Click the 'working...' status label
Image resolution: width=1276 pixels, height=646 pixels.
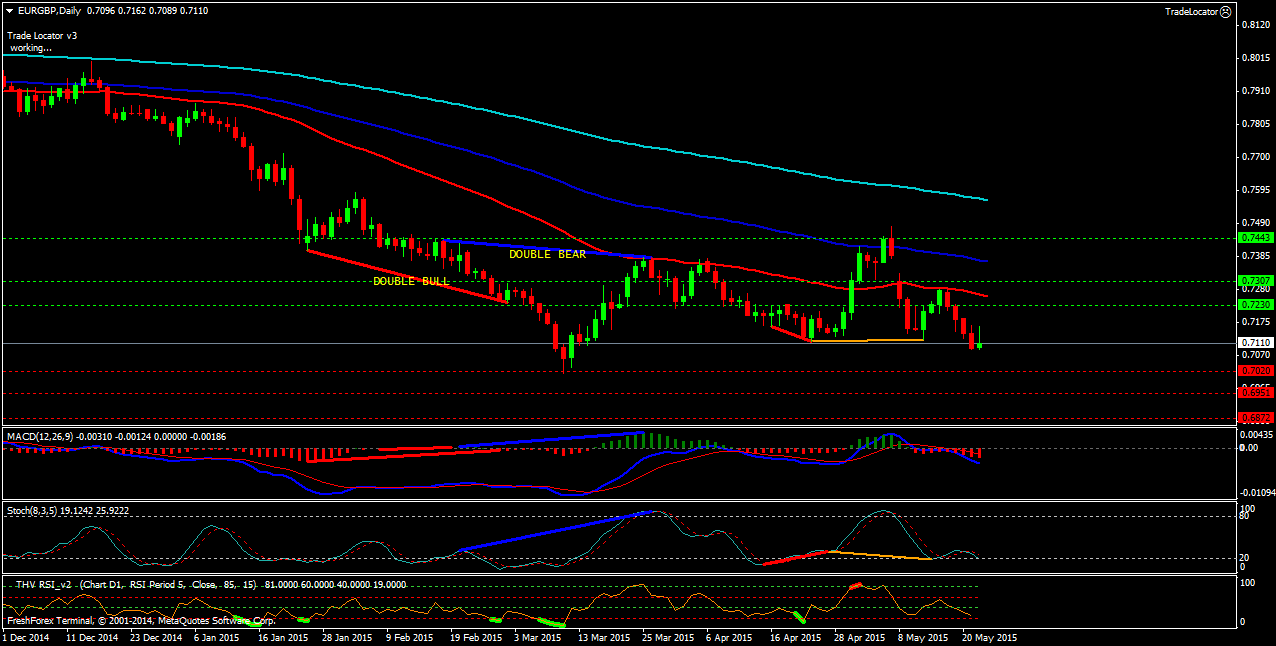(30, 47)
